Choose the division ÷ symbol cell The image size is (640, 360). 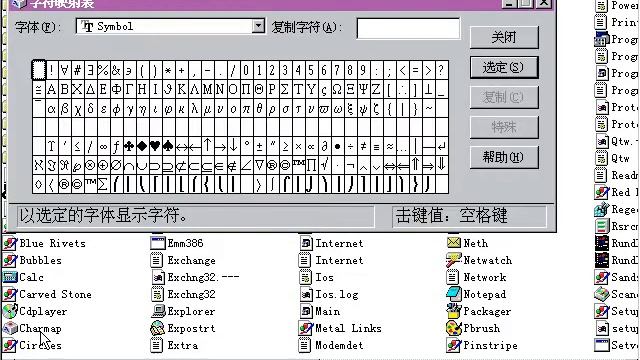click(x=350, y=146)
